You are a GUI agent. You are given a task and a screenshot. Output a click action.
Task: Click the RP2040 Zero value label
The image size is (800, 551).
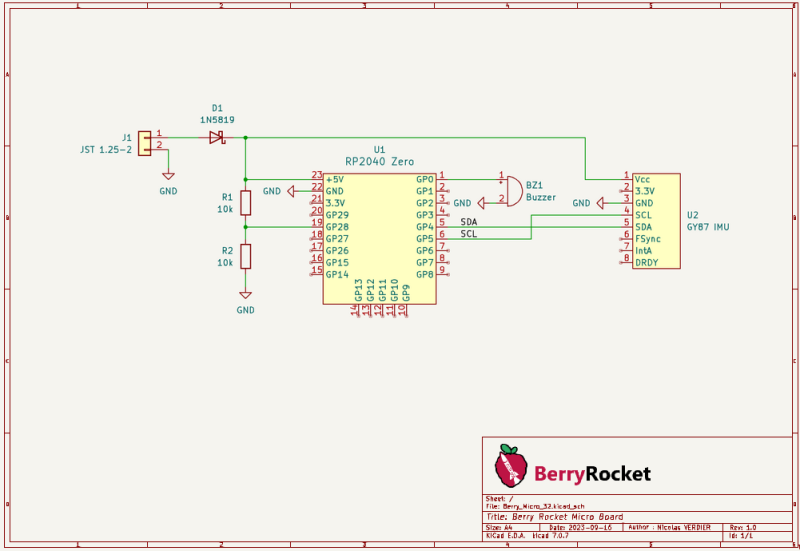point(379,161)
